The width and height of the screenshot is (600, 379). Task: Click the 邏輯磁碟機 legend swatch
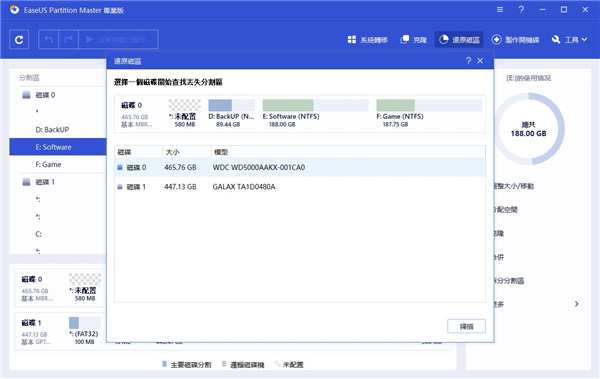[x=224, y=364]
